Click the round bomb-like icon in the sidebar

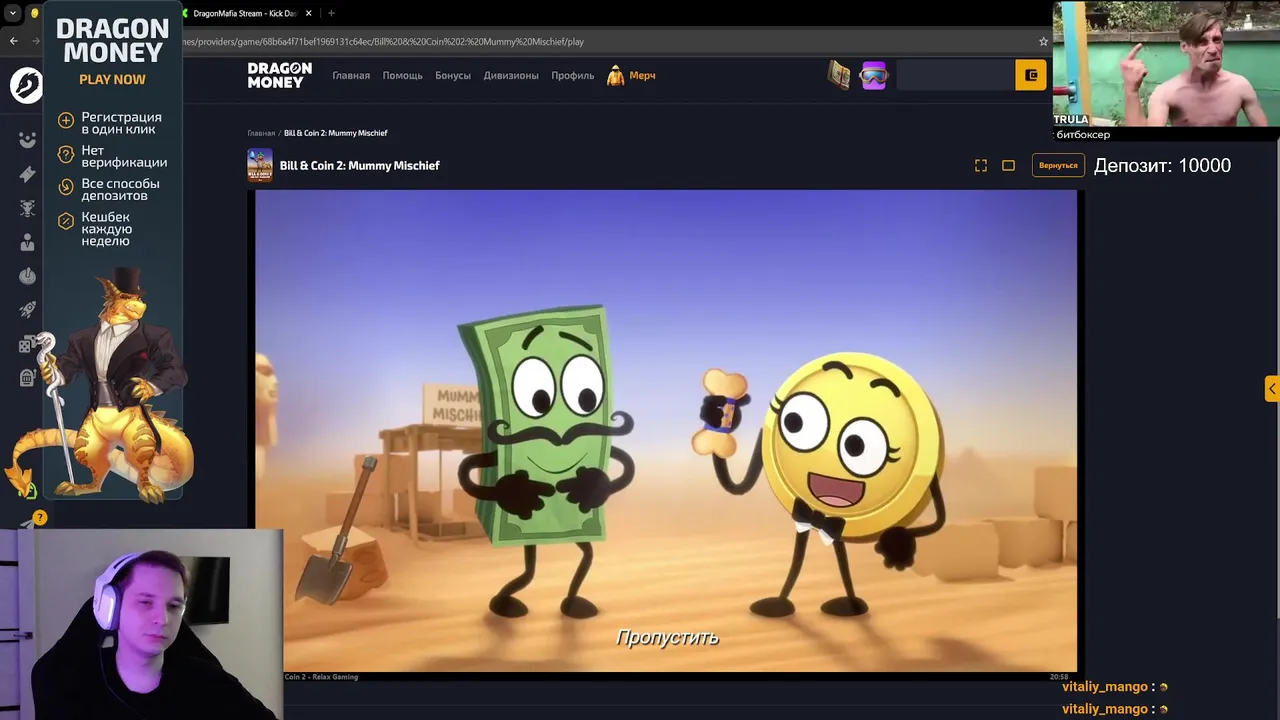click(x=27, y=276)
